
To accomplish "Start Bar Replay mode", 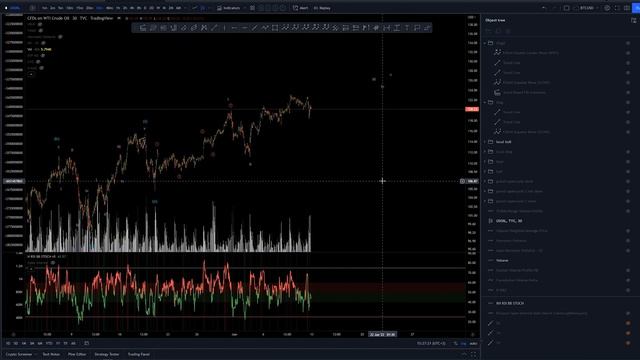I will point(322,8).
